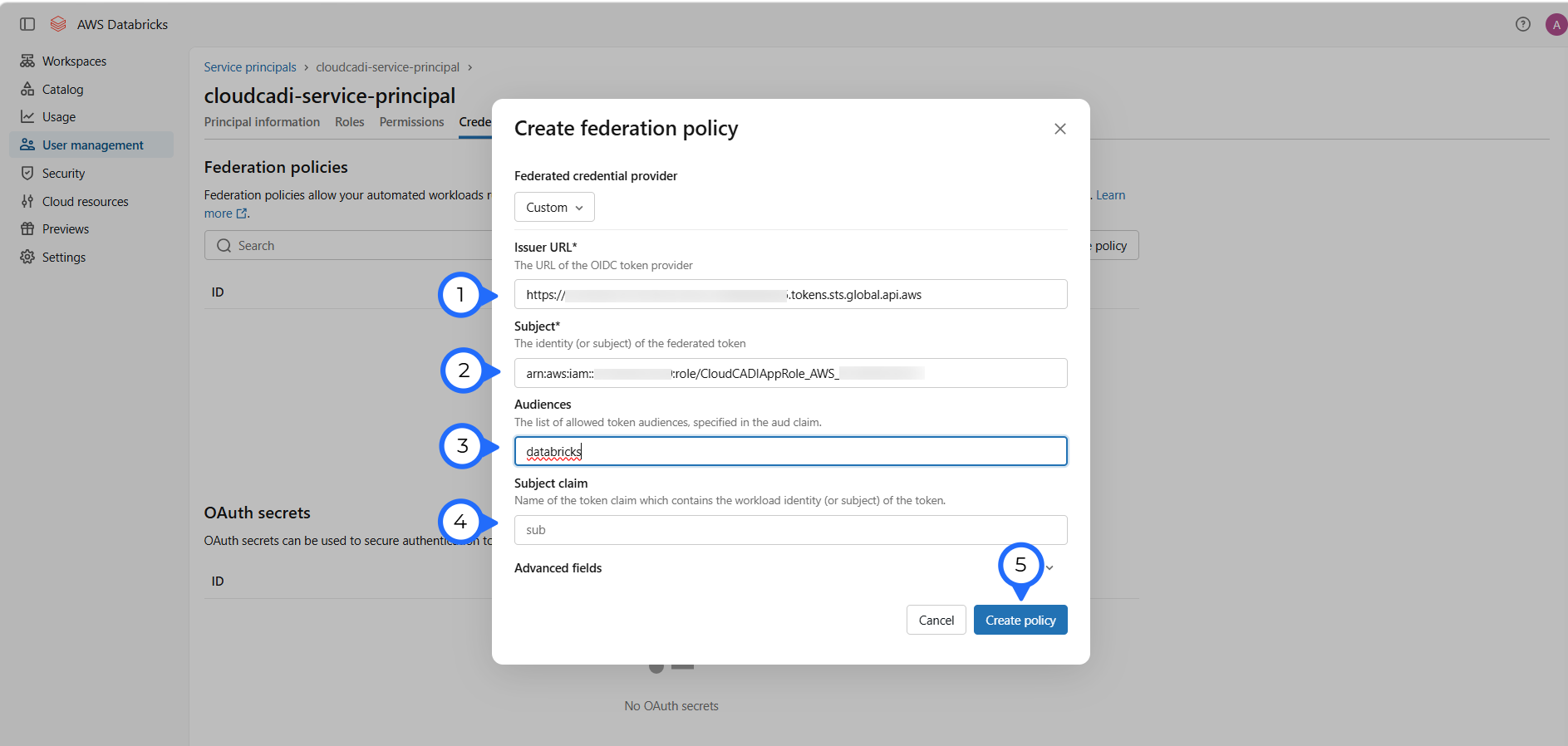Screen dimensions: 1568x746
Task: Click the search magnifier icon
Action: point(224,246)
